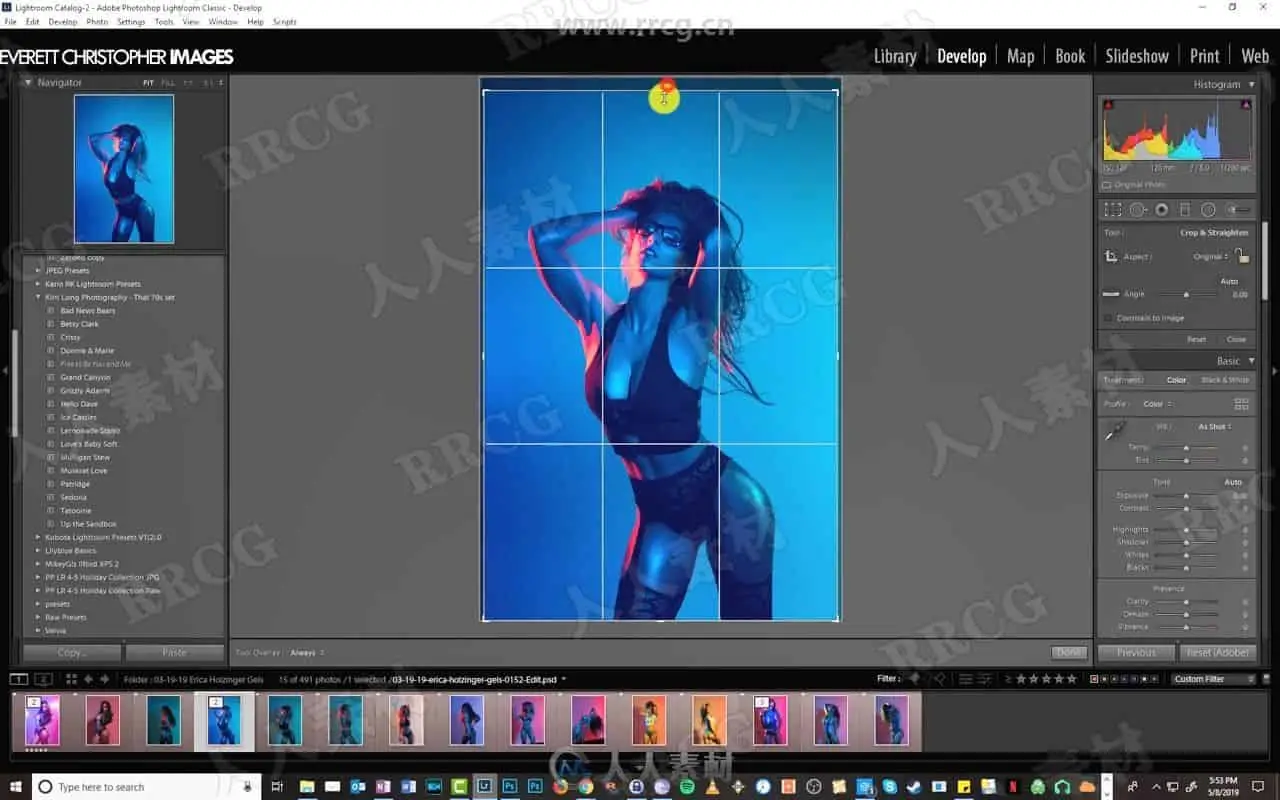
Task: Set Navigator zoom to FIT
Action: click(148, 83)
